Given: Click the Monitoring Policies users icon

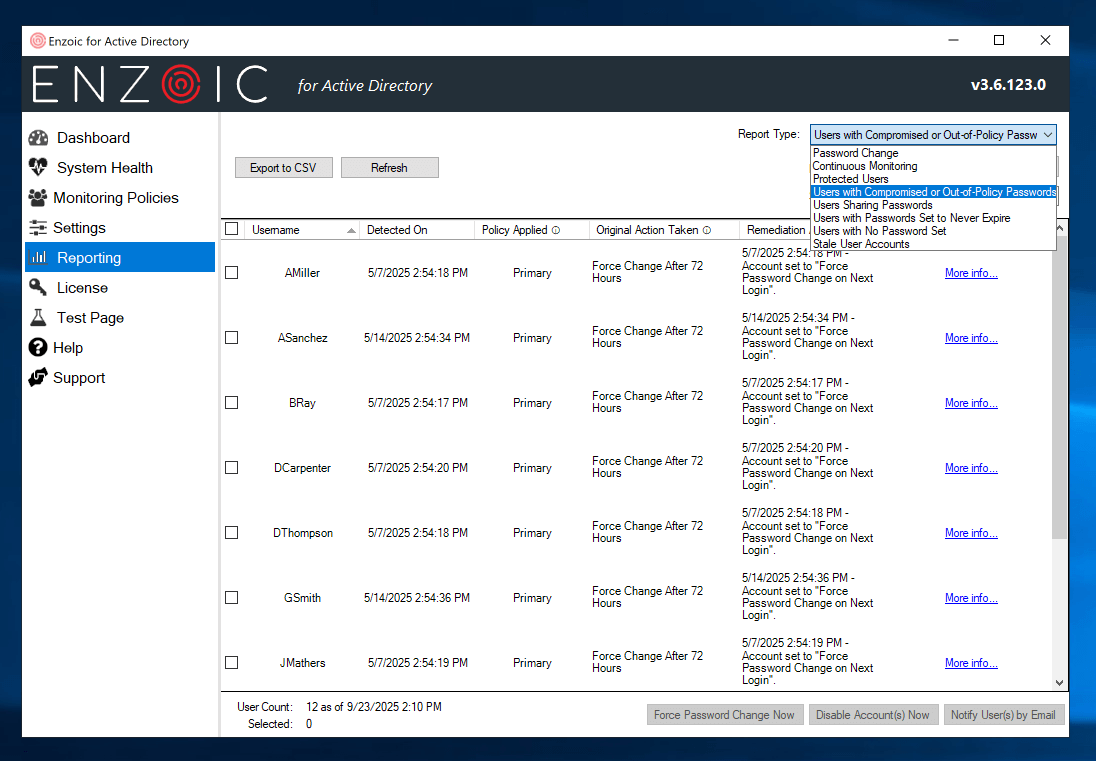Looking at the screenshot, I should point(37,198).
